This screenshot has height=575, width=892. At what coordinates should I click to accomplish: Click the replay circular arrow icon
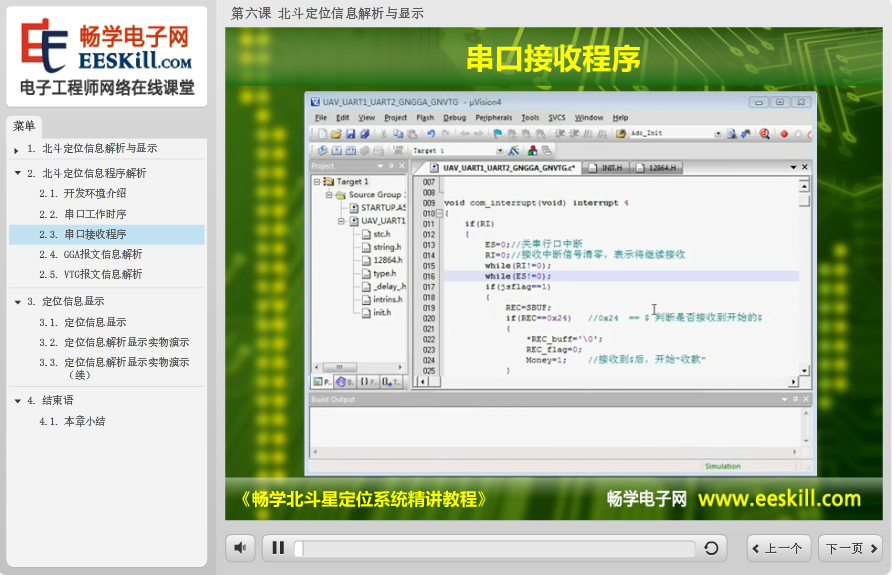711,548
